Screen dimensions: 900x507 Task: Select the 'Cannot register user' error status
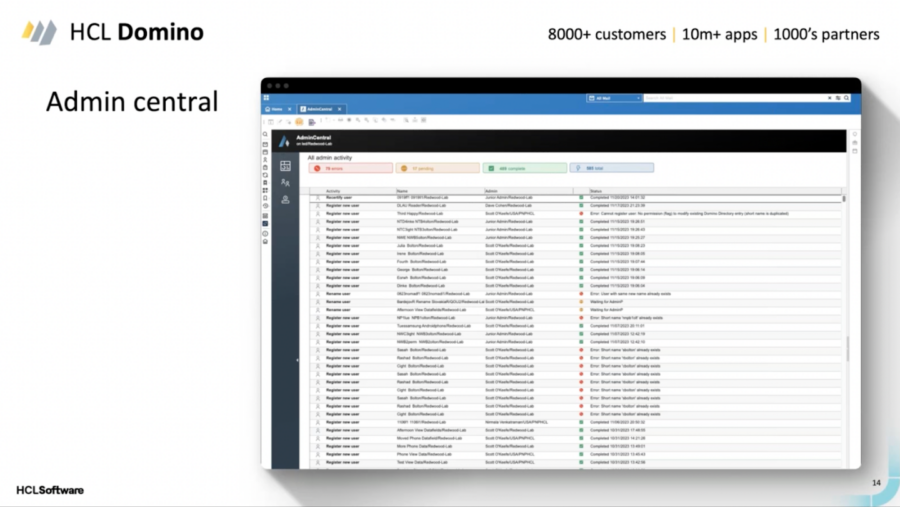[x=689, y=214]
